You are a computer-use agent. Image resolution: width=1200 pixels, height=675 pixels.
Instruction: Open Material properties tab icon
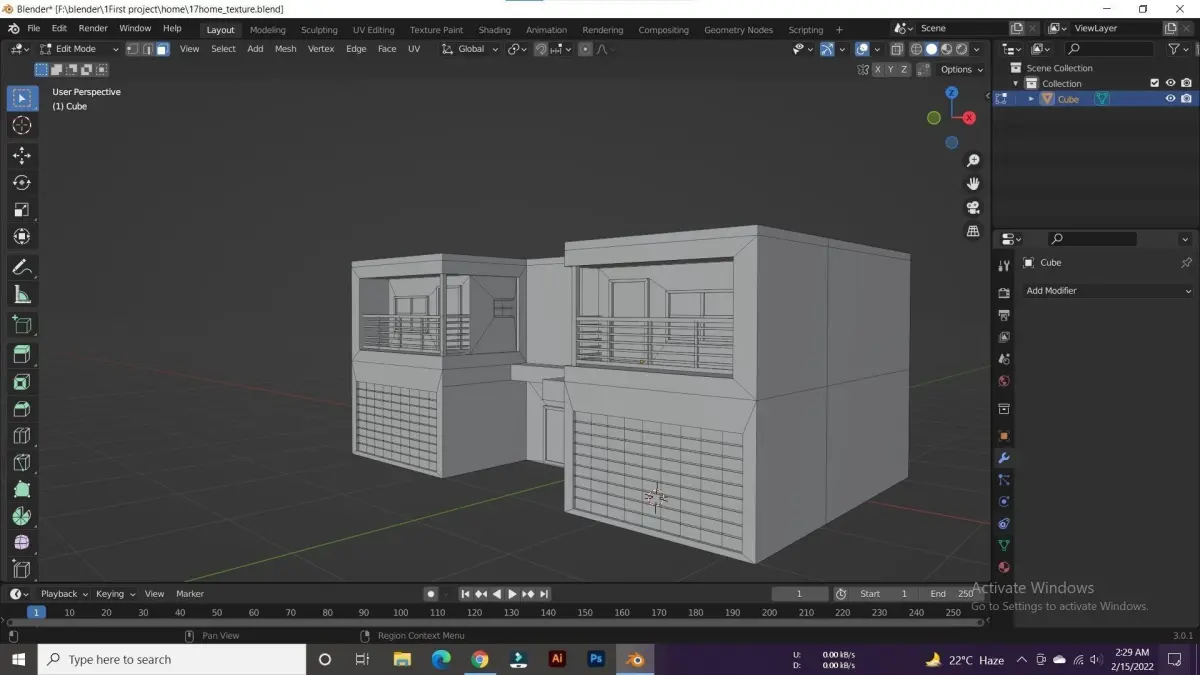pos(1004,567)
